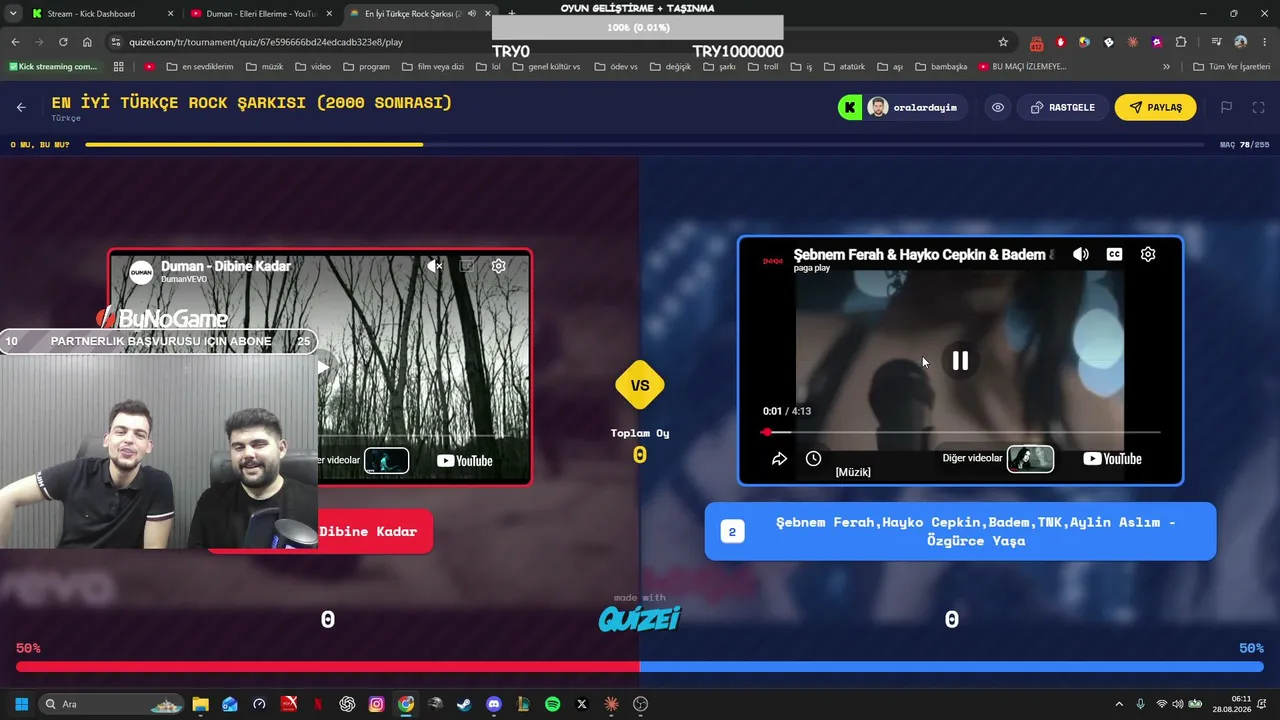Open Netflix from the taskbar
The height and width of the screenshot is (720, 1280).
tap(318, 704)
